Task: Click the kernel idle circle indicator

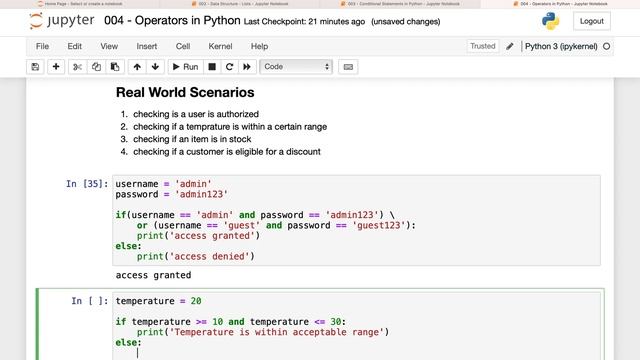Action: (607, 46)
